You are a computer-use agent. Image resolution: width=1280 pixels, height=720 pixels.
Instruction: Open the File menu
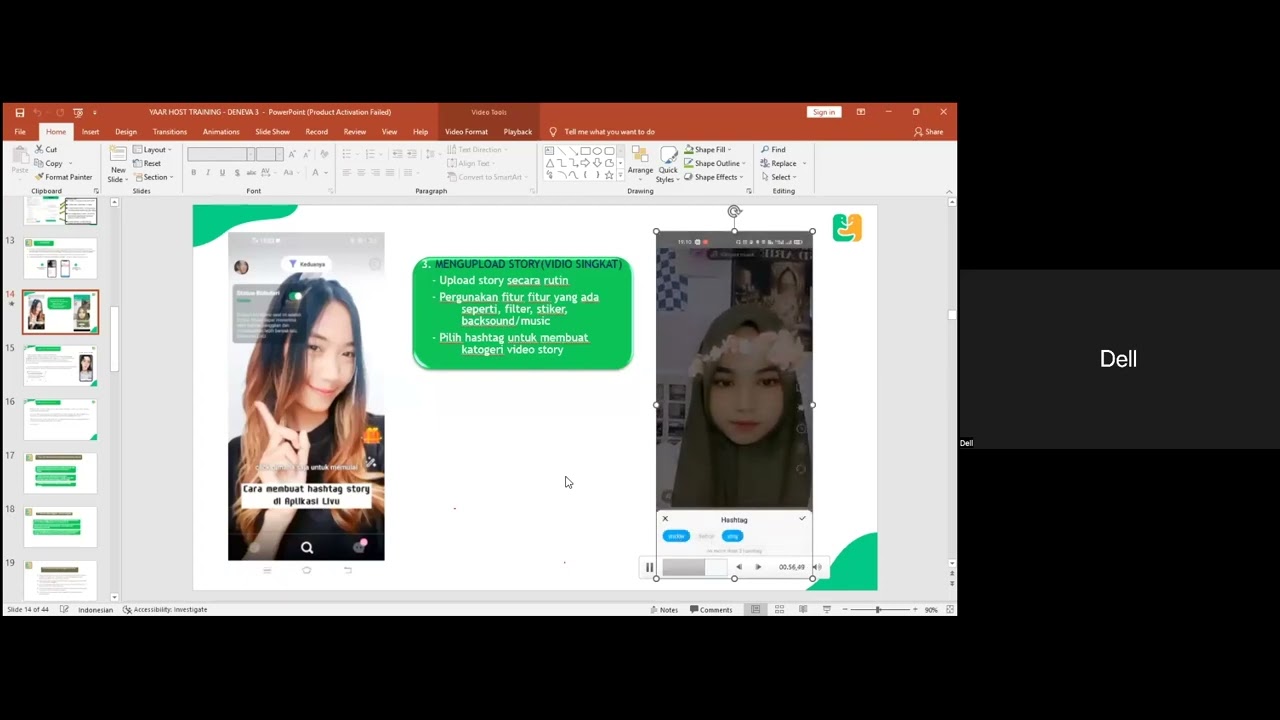pyautogui.click(x=20, y=131)
